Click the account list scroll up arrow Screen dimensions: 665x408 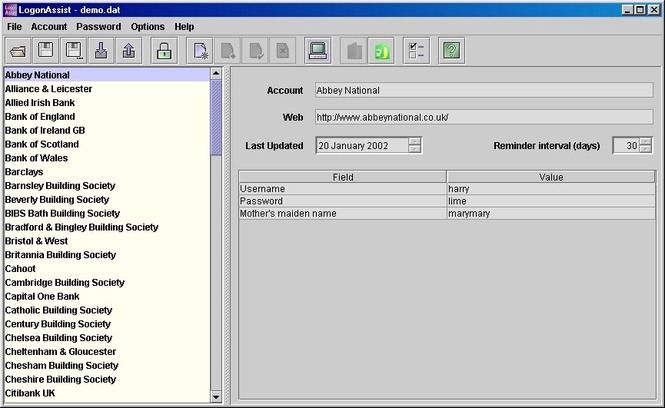pyautogui.click(x=216, y=74)
